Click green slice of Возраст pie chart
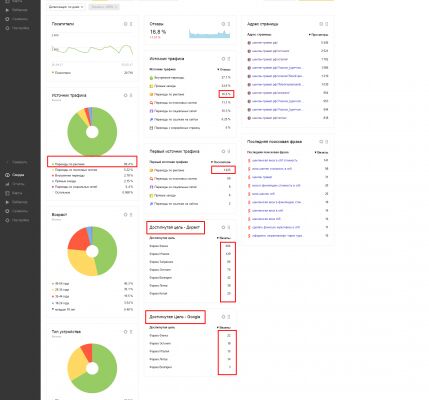This screenshot has width=429, height=400. (108, 250)
